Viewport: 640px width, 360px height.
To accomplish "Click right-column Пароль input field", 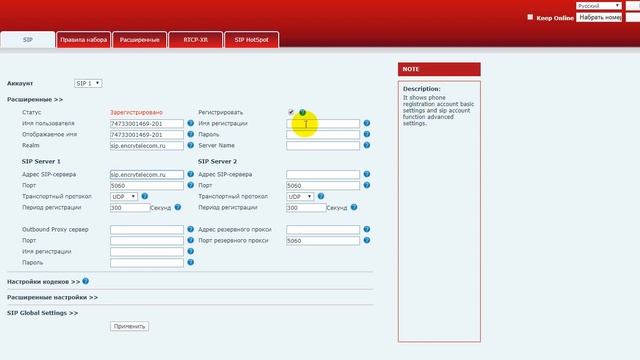I will pos(323,134).
